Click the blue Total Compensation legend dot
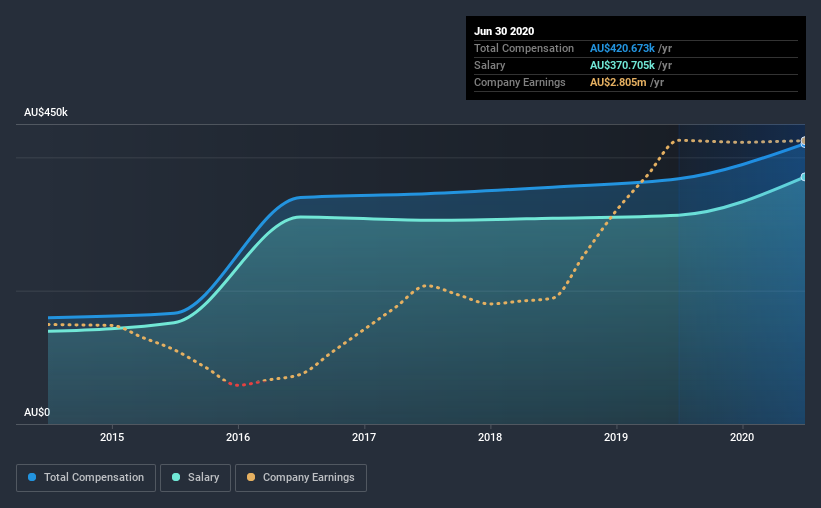 (32, 477)
